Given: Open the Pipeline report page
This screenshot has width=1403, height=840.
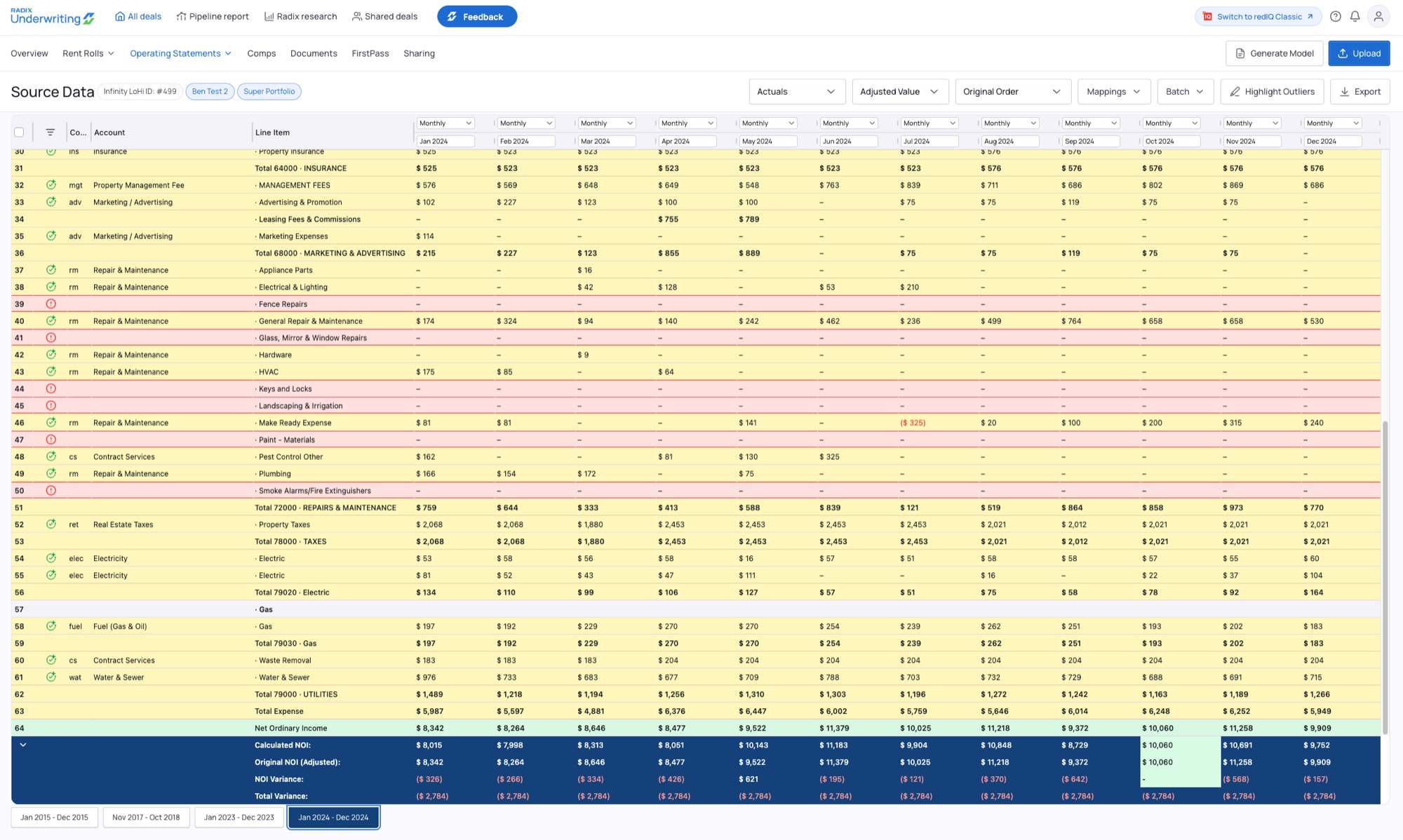Looking at the screenshot, I should pyautogui.click(x=213, y=16).
